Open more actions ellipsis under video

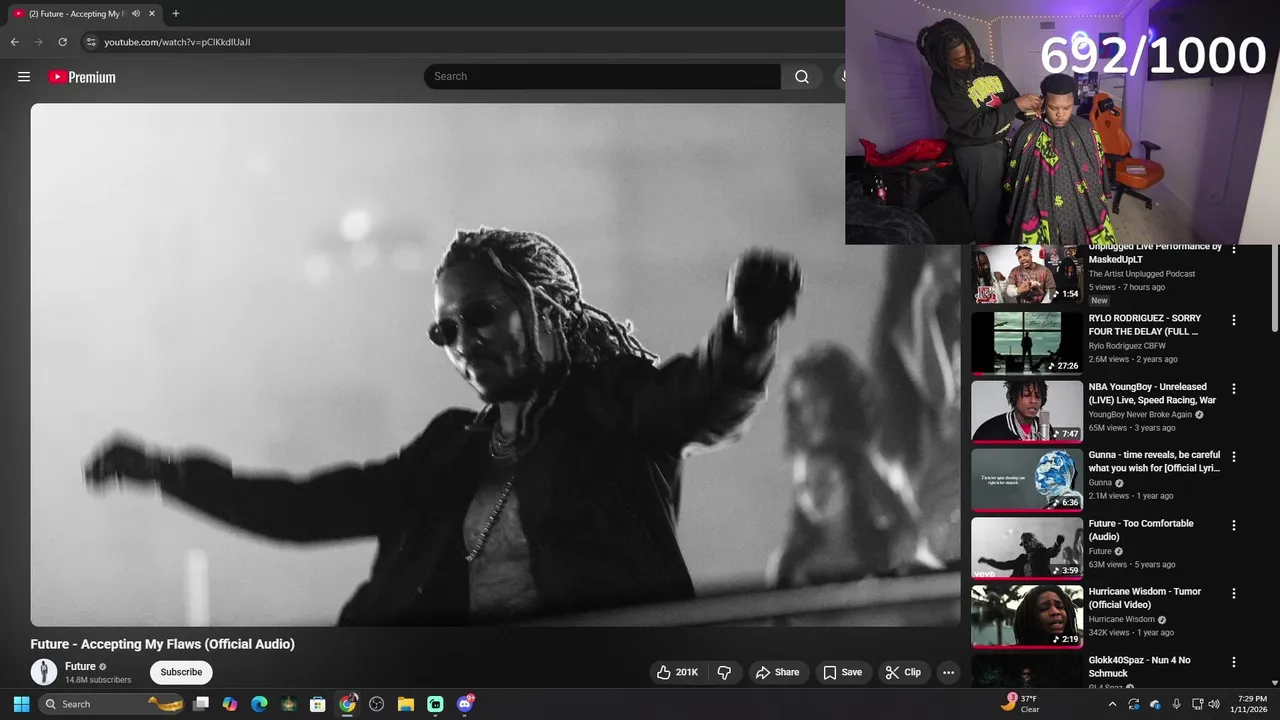pos(949,672)
